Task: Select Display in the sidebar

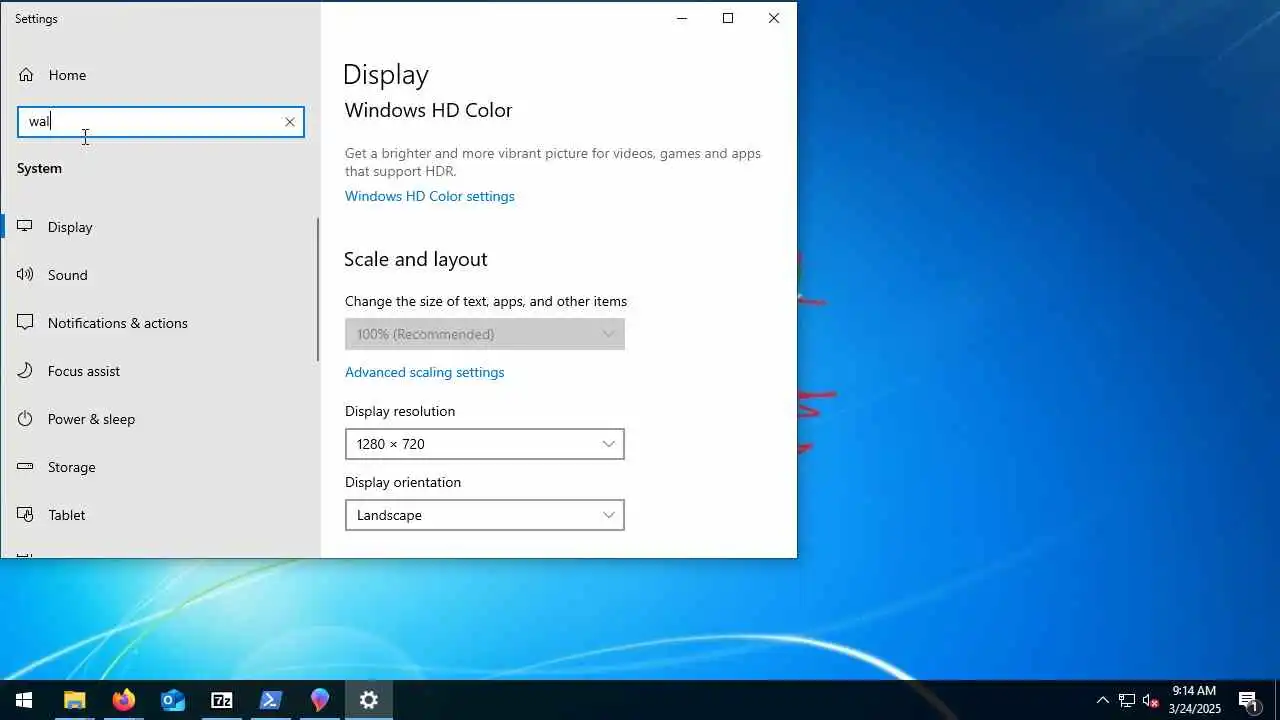Action: [160, 227]
